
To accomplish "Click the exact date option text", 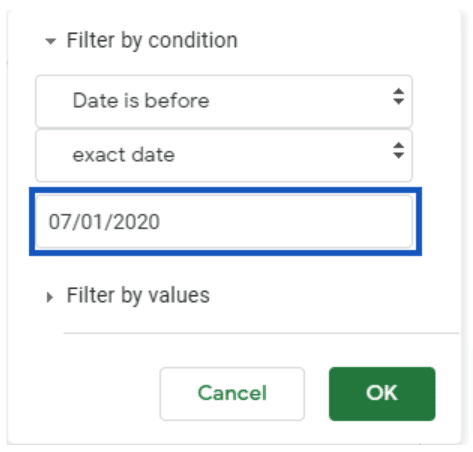I will (124, 155).
